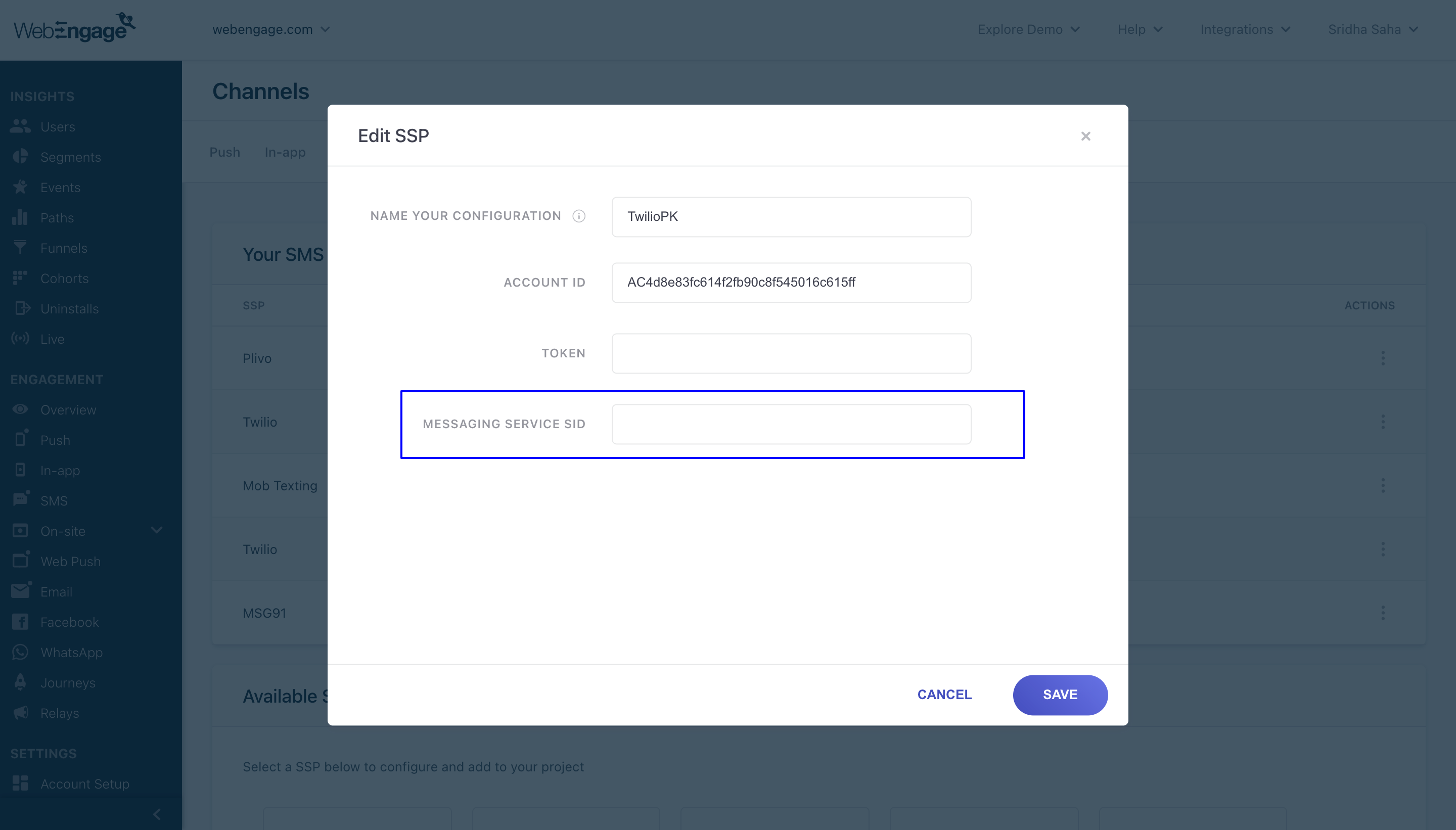Viewport: 1456px width, 830px height.
Task: Collapse the left sidebar using the arrow
Action: [x=157, y=814]
